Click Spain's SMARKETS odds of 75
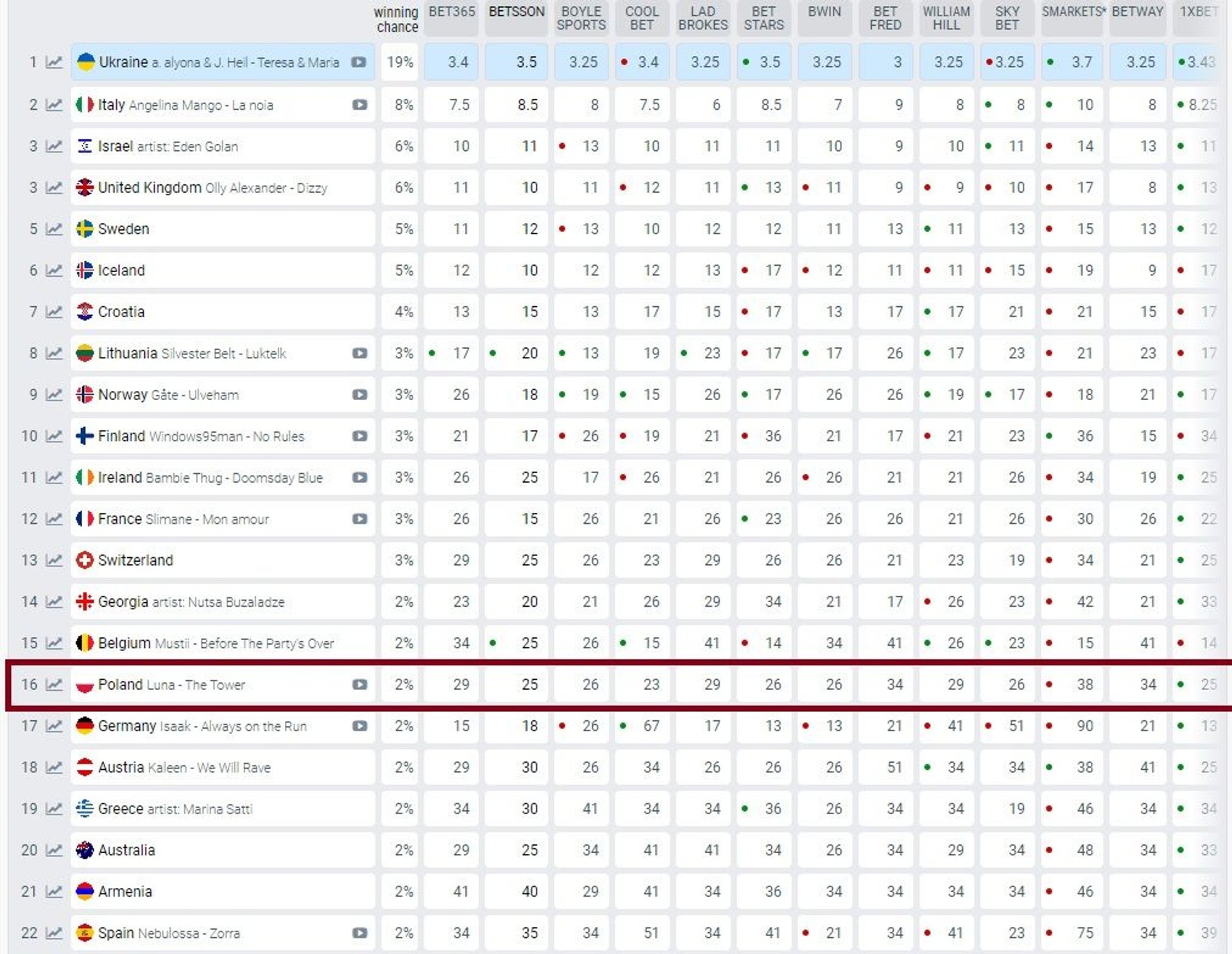Image resolution: width=1232 pixels, height=954 pixels. coord(1073,933)
